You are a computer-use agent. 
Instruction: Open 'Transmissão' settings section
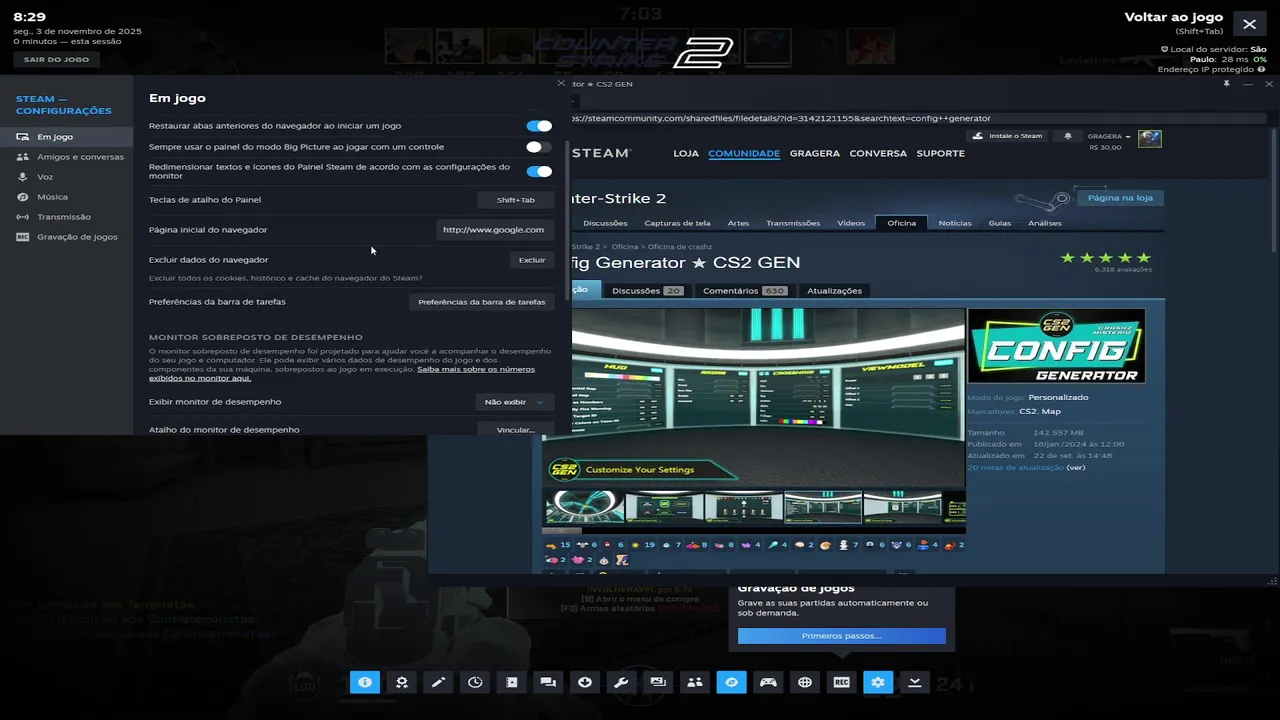click(x=66, y=217)
